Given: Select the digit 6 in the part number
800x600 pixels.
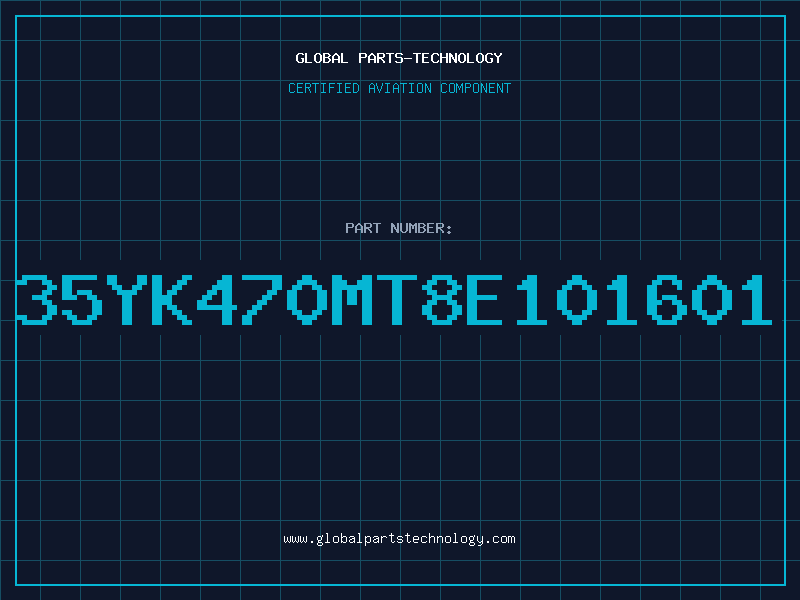Looking at the screenshot, I should click(667, 299).
